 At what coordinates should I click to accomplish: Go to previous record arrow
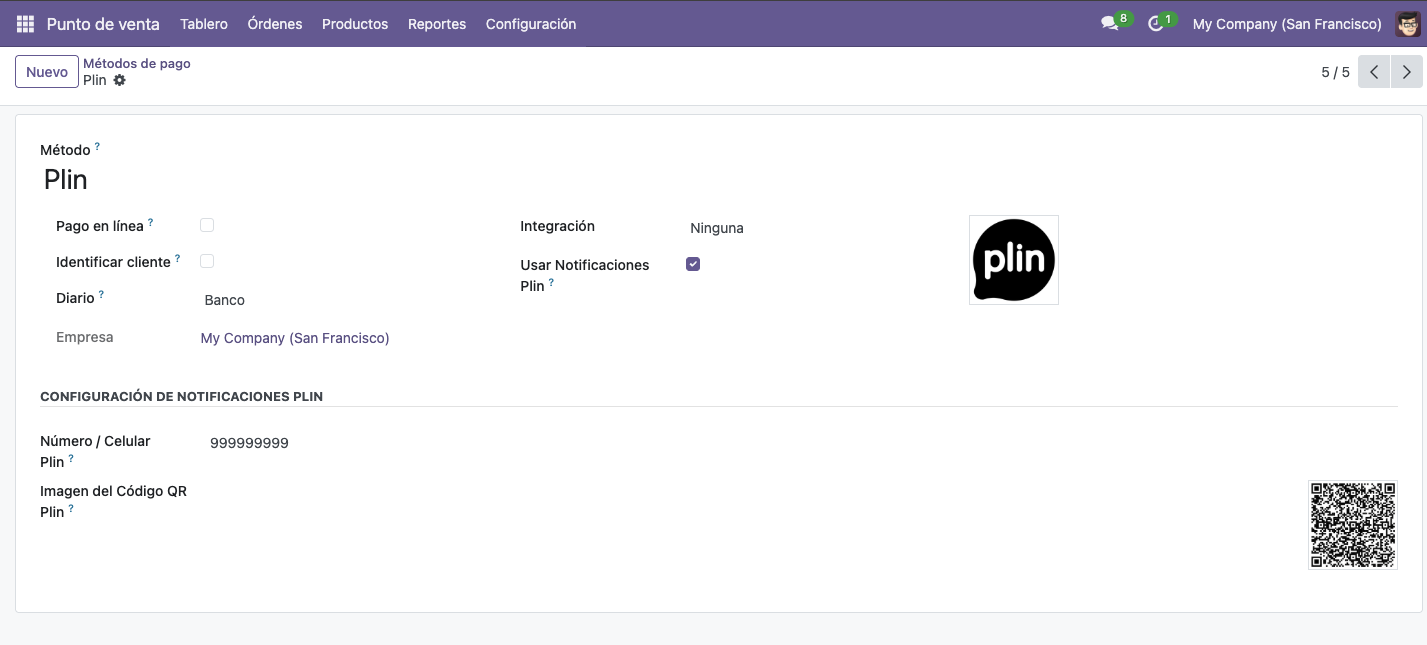click(x=1374, y=72)
